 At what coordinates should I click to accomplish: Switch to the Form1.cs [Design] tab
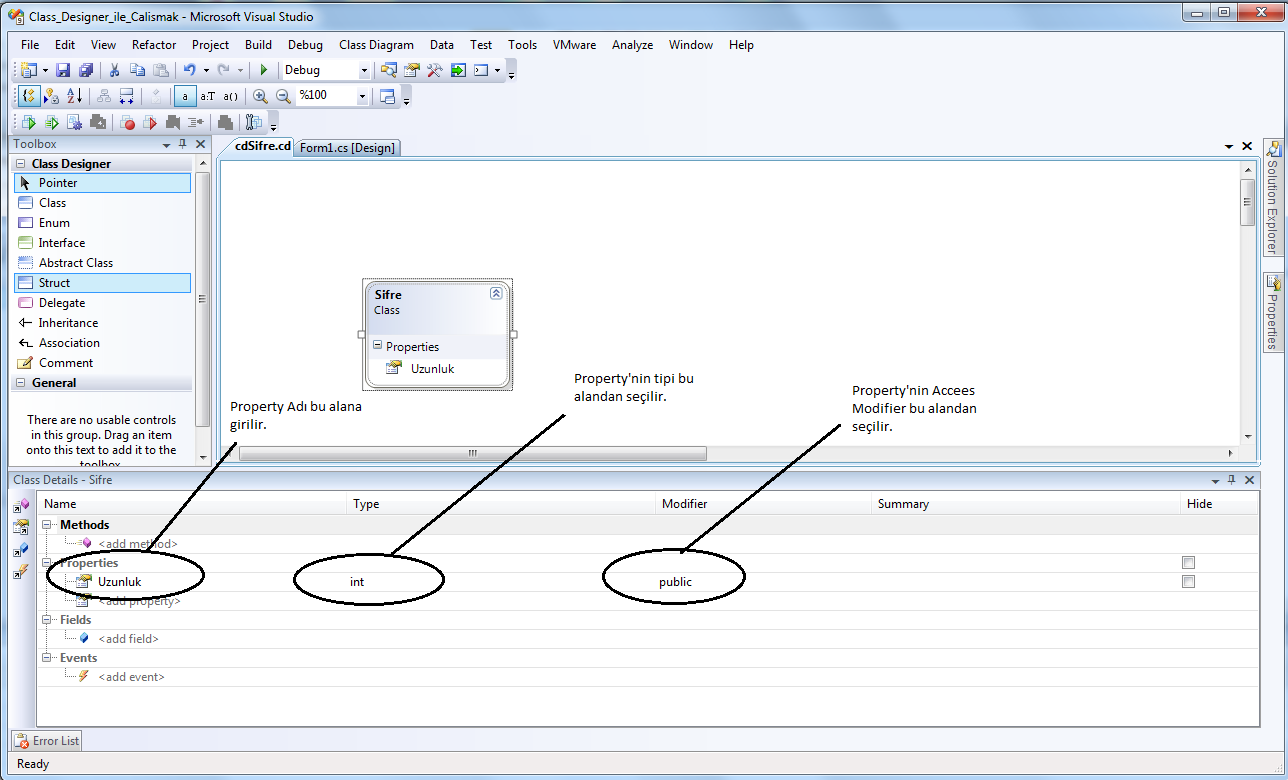(x=347, y=148)
